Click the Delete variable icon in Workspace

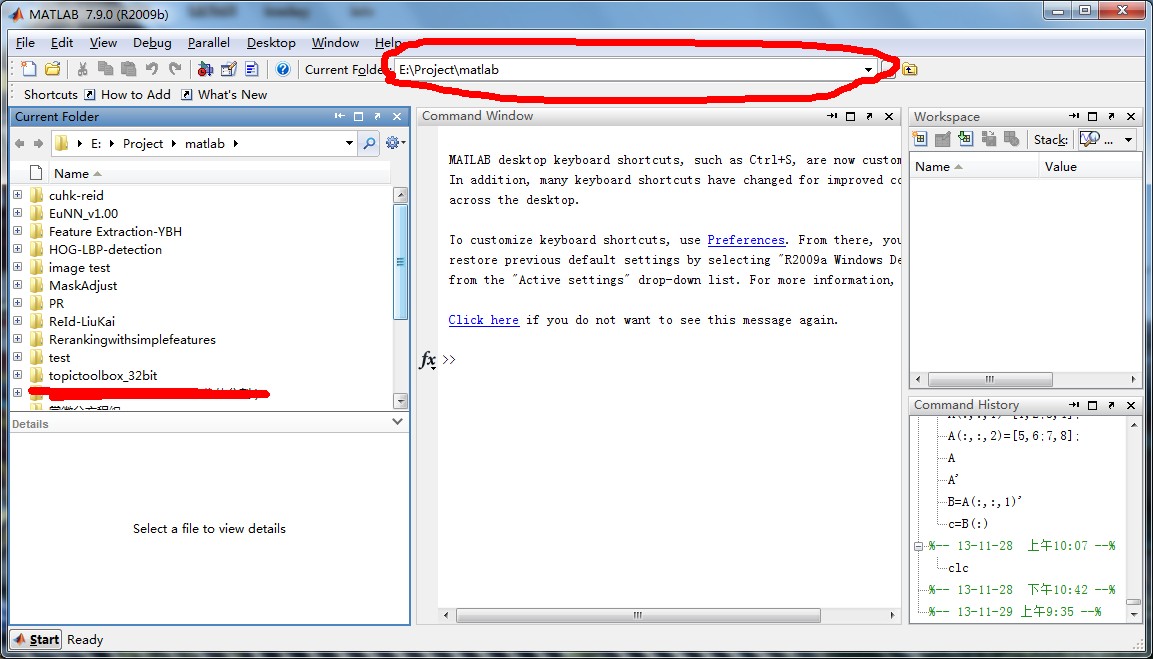1012,139
